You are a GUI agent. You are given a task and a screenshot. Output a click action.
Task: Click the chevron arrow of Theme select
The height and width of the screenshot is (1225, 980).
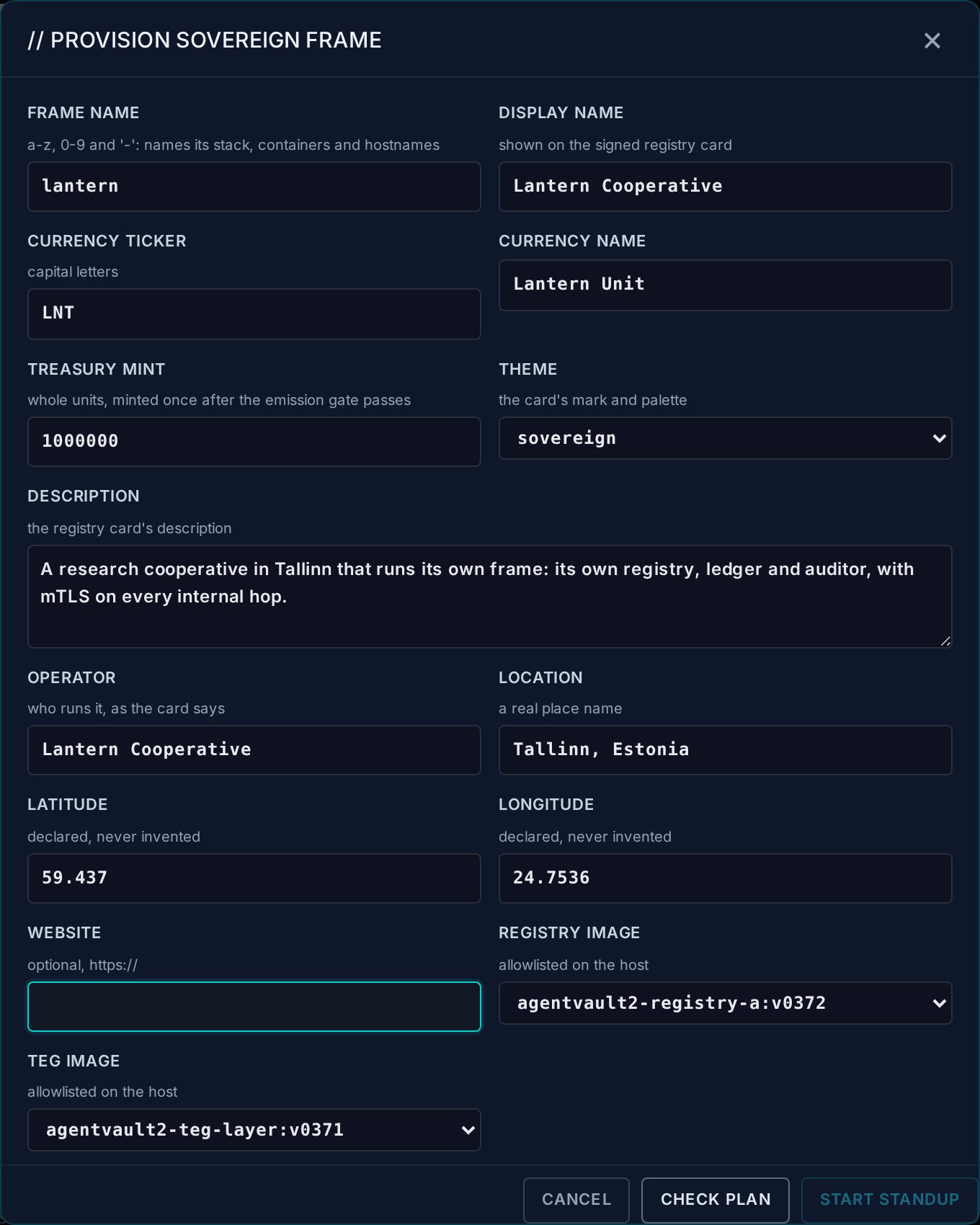(x=939, y=438)
